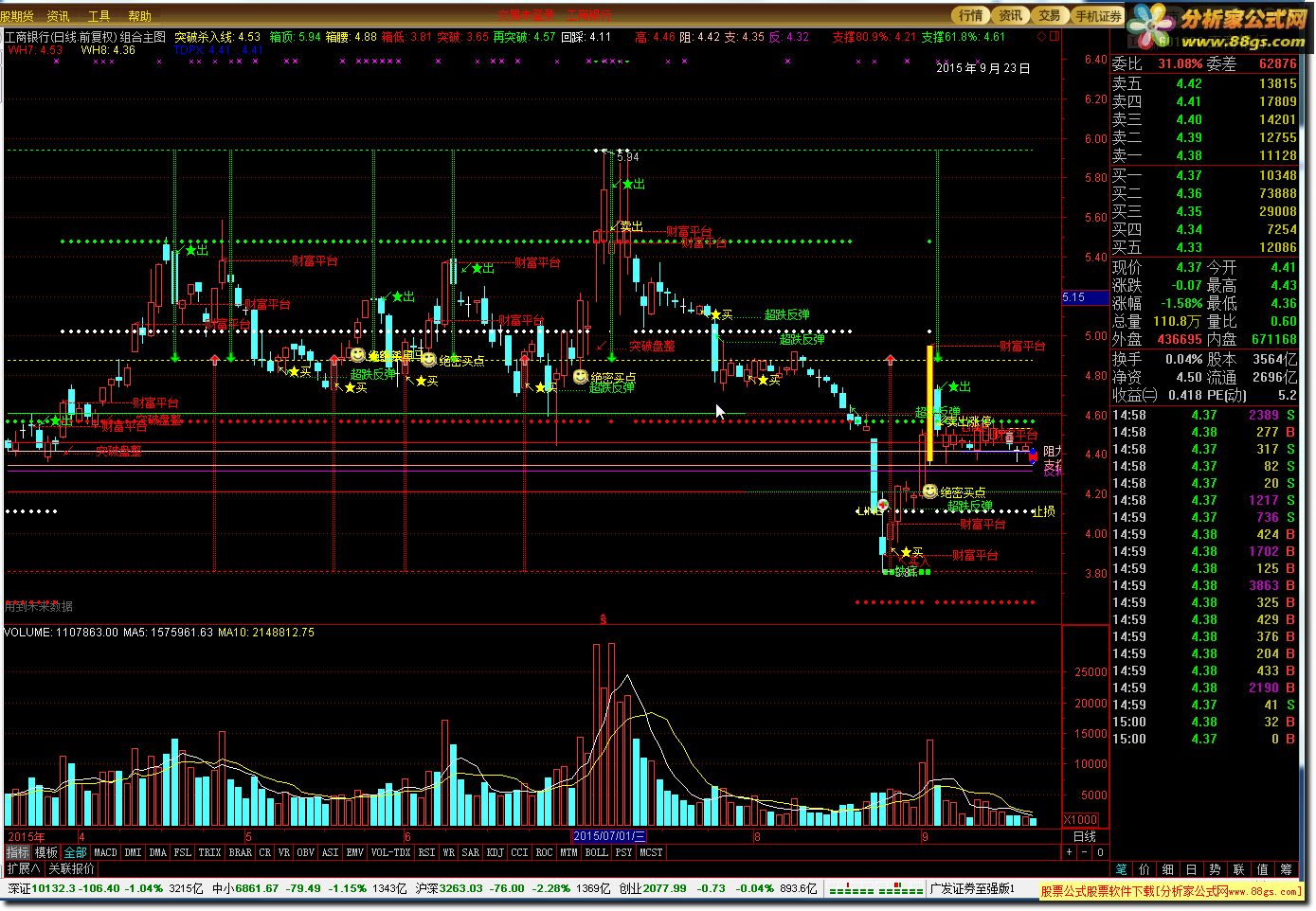Switch to the WR indicator
The width and height of the screenshot is (1316, 911).
click(449, 852)
